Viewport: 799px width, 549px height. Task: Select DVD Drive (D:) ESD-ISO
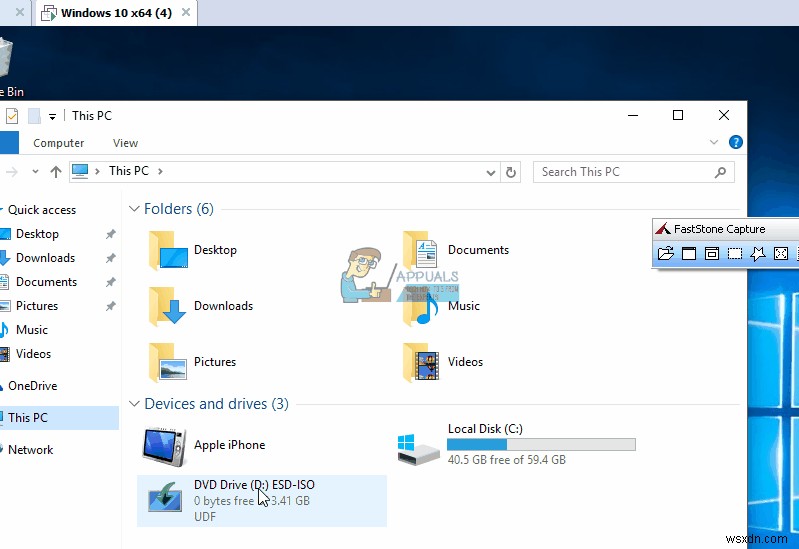point(261,501)
